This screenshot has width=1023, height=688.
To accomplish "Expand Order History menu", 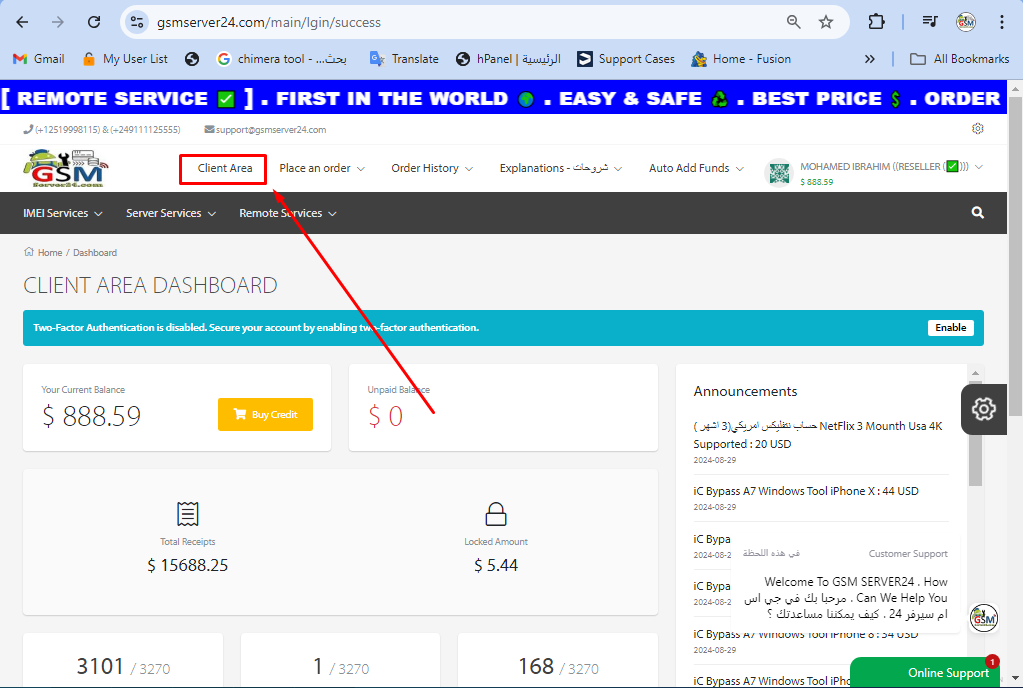I will coord(432,168).
